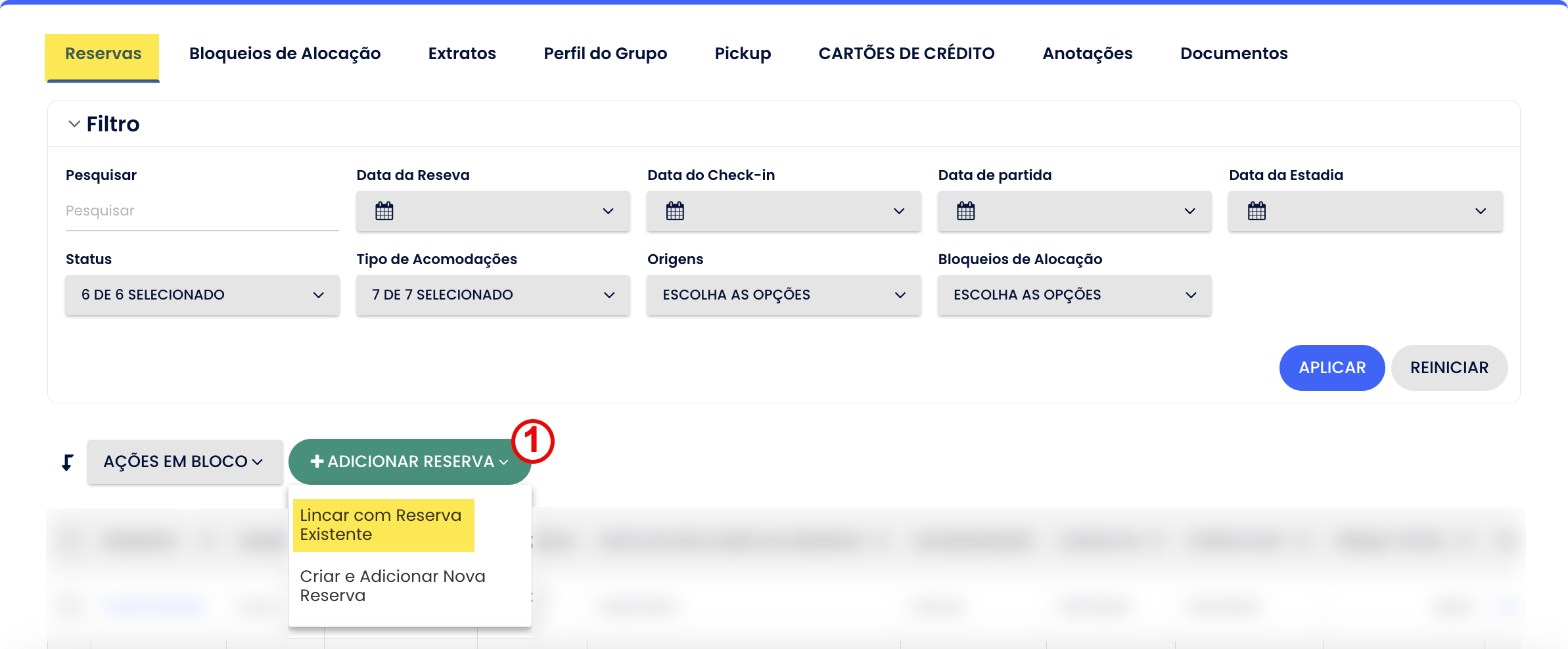1568x649 pixels.
Task: Expand the Data da Estadia chevron arrow
Action: tap(1481, 211)
